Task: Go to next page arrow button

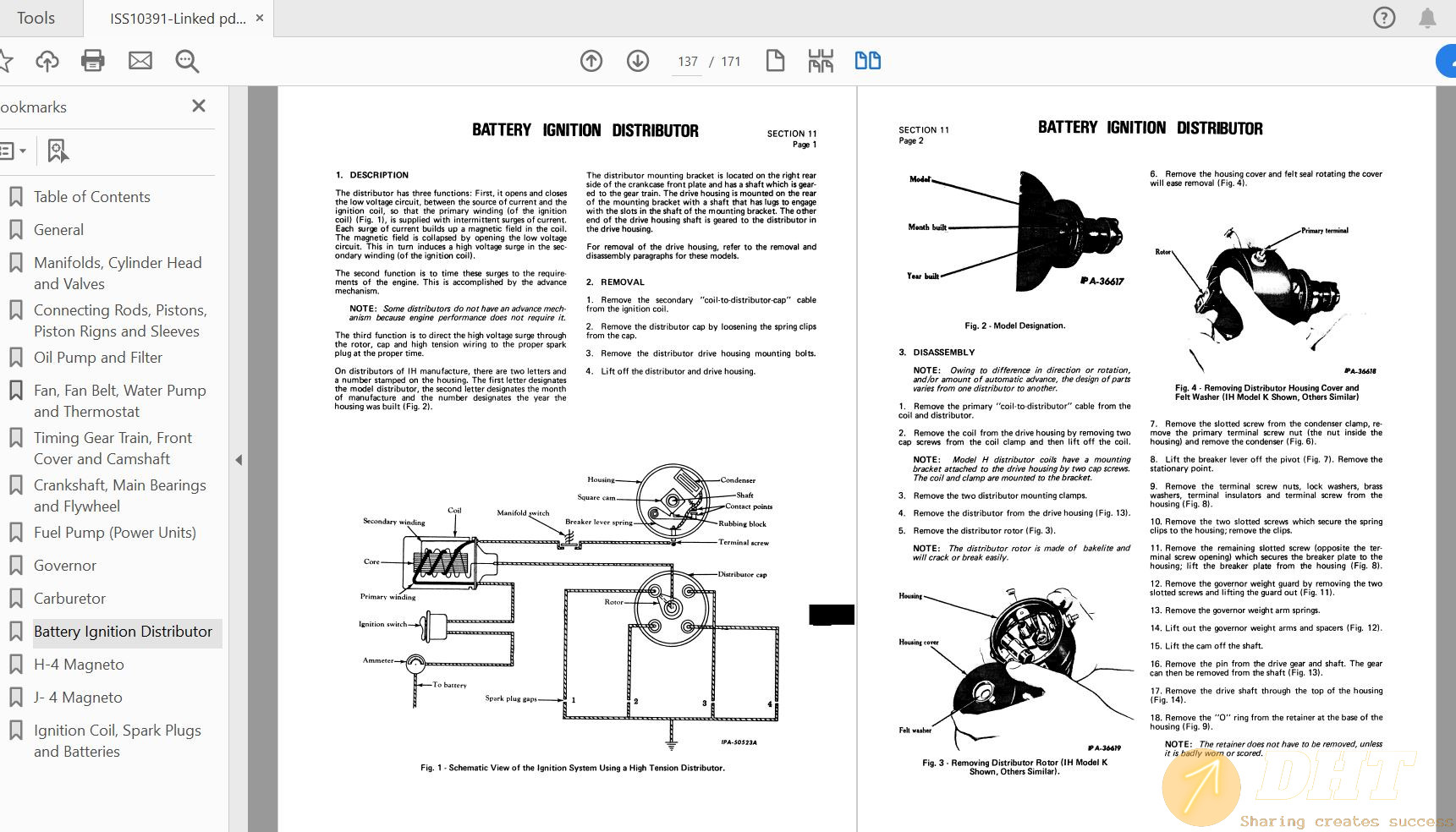Action: coord(638,61)
